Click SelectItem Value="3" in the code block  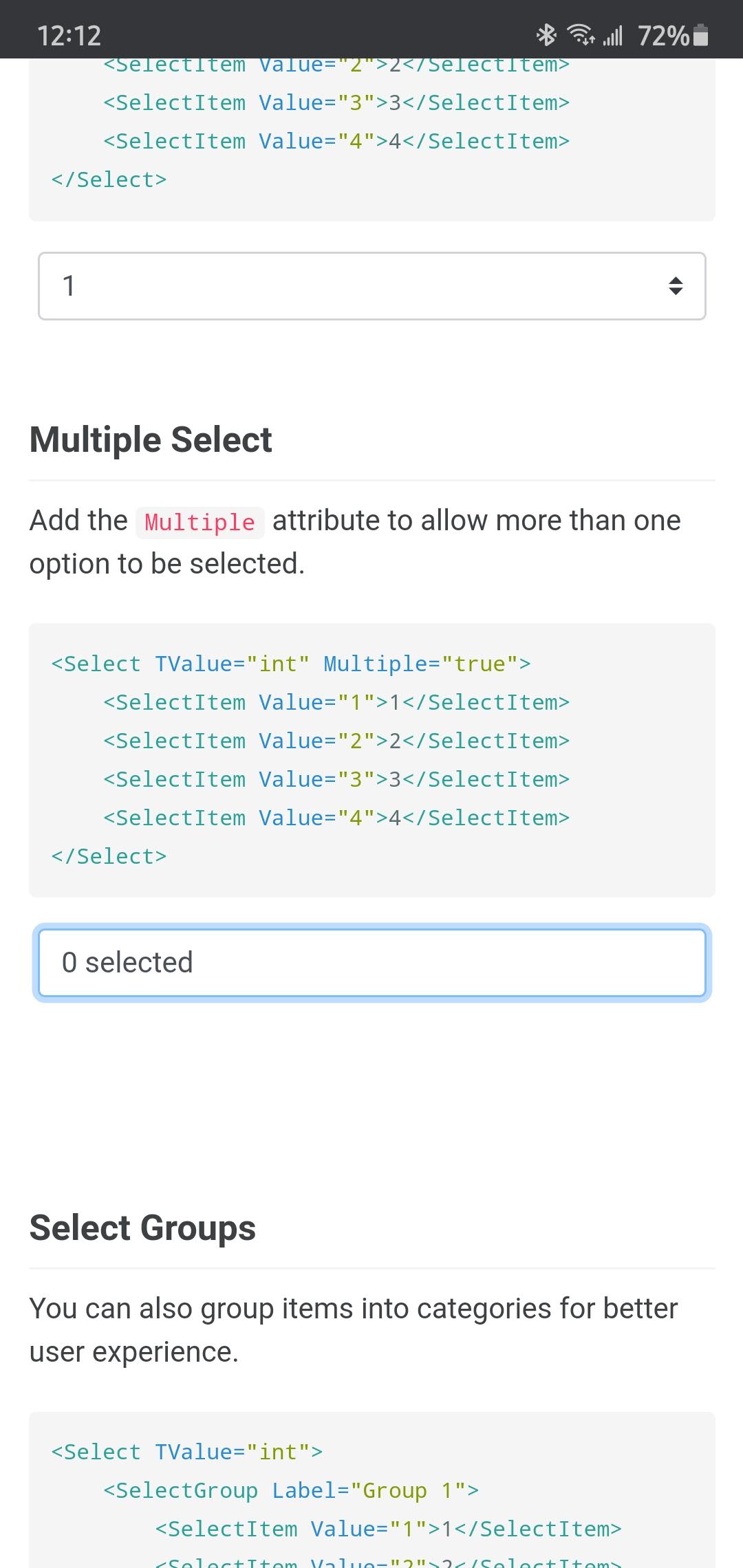[337, 778]
